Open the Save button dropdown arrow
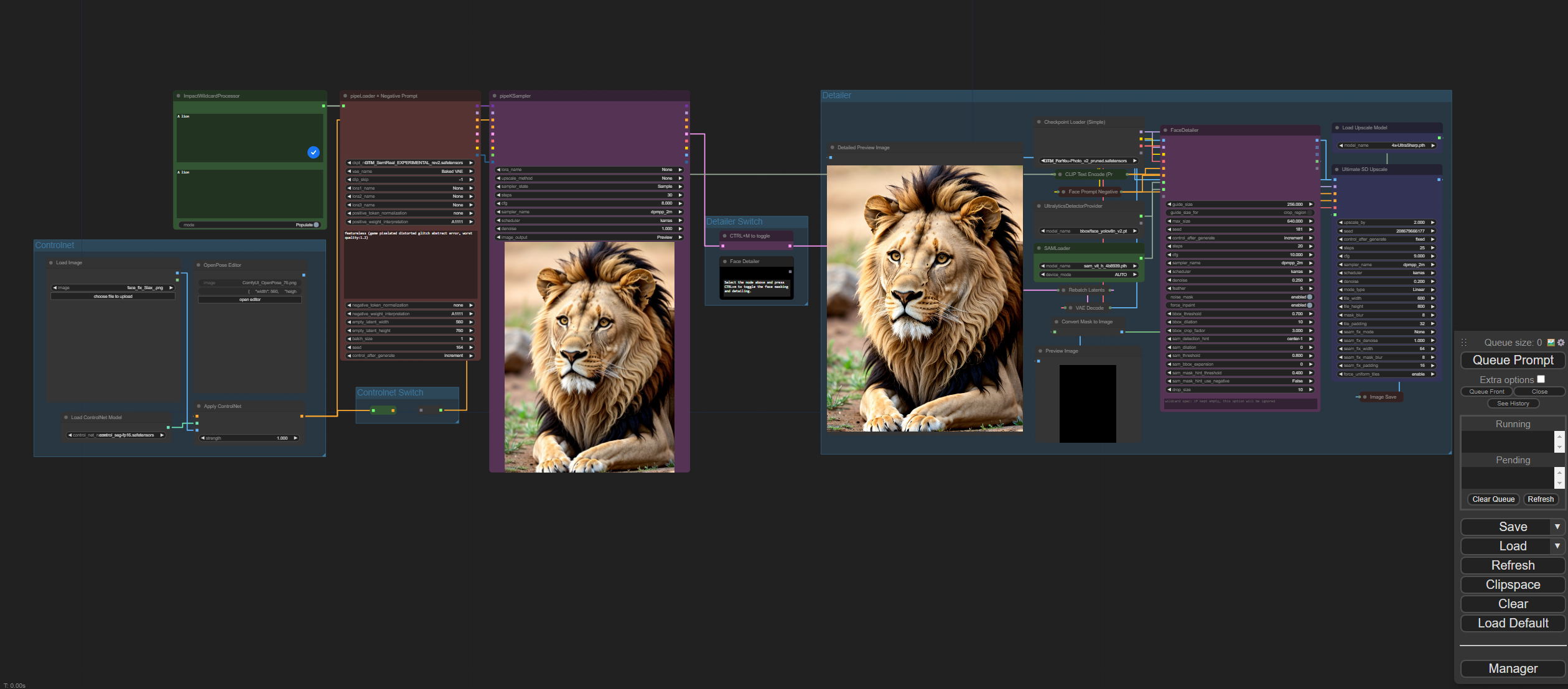This screenshot has width=1568, height=689. tap(1557, 527)
